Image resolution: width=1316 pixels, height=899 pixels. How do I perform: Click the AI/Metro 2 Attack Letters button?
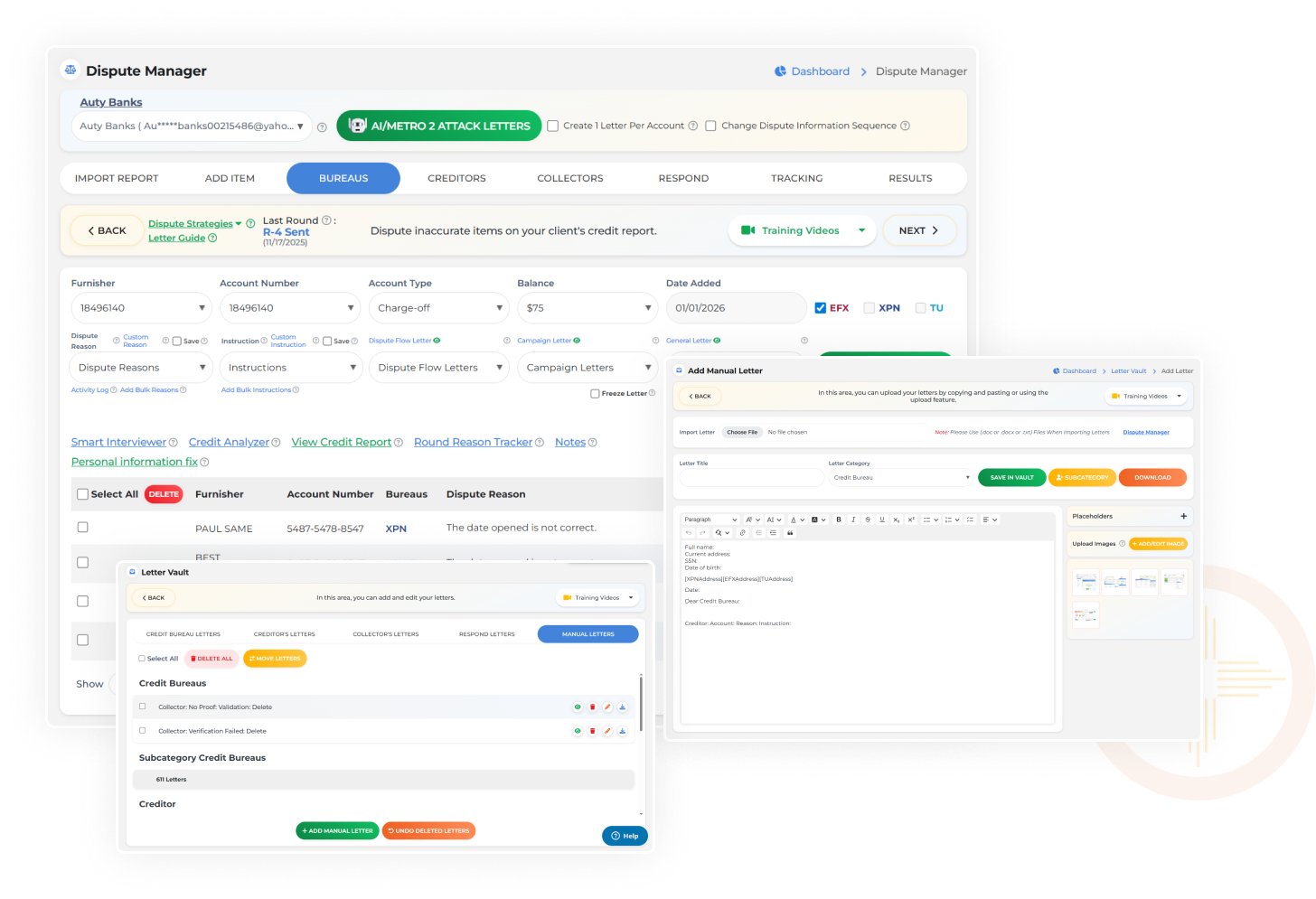click(x=438, y=126)
